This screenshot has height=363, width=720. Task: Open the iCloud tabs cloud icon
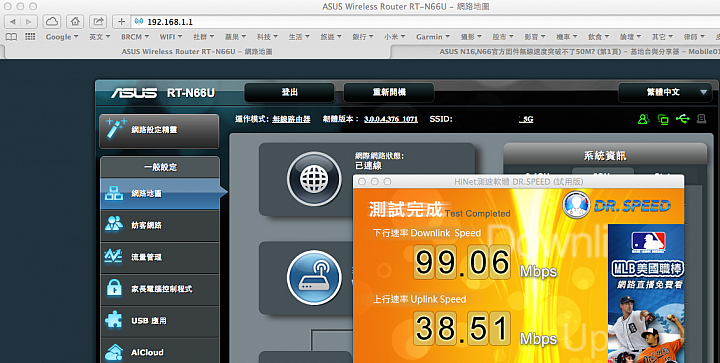coord(52,22)
